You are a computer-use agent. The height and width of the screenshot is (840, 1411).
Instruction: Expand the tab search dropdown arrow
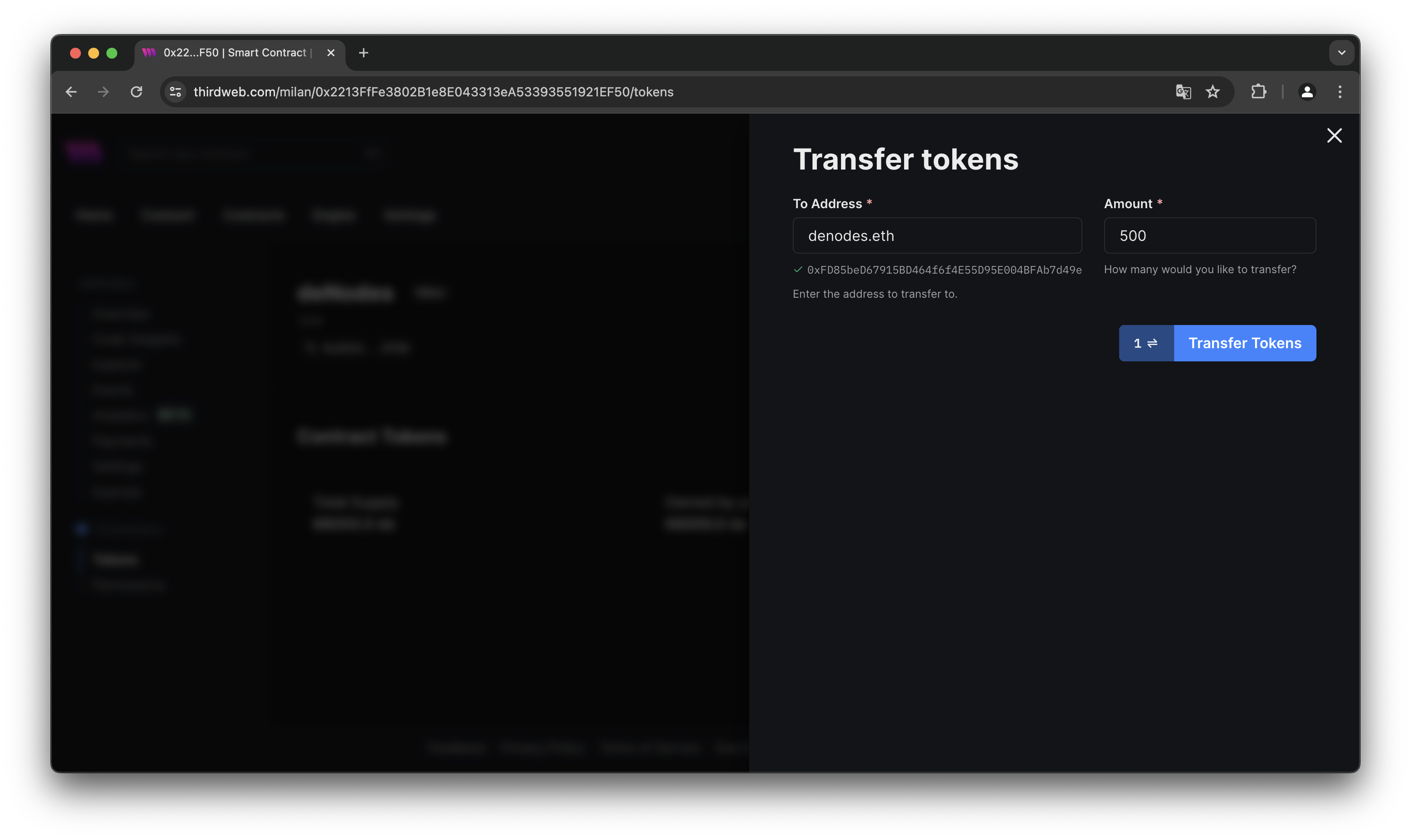pos(1341,53)
